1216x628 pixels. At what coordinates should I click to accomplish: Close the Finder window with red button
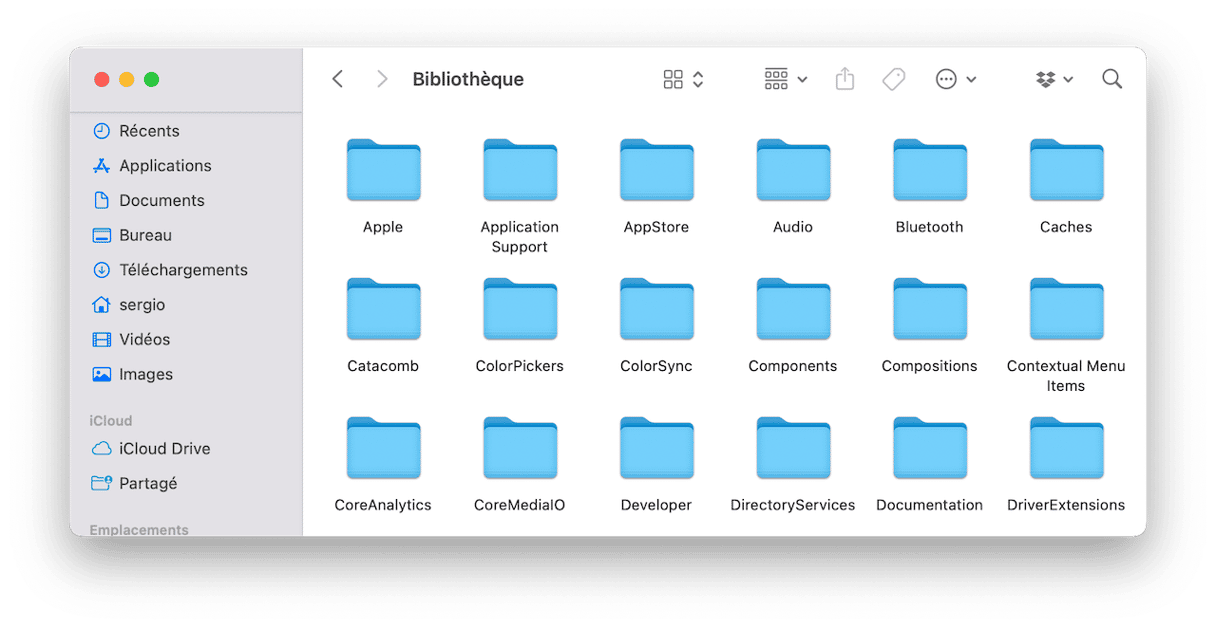(102, 79)
